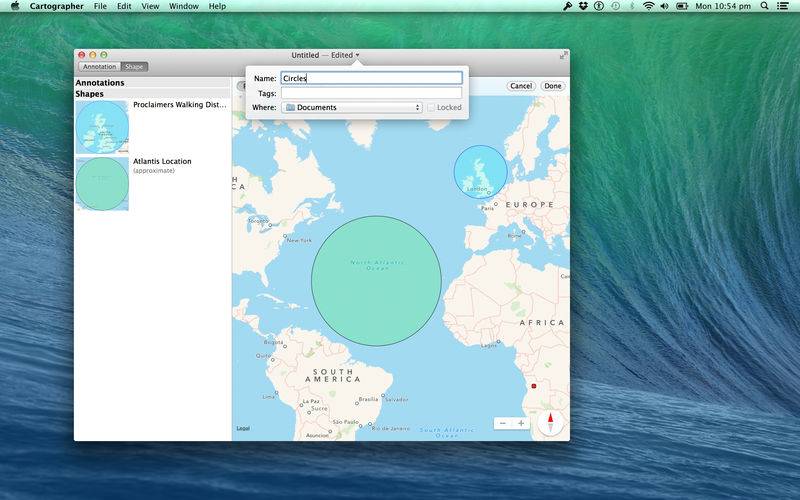Viewport: 800px width, 500px height.
Task: Click the red pin in Africa
Action: [534, 386]
